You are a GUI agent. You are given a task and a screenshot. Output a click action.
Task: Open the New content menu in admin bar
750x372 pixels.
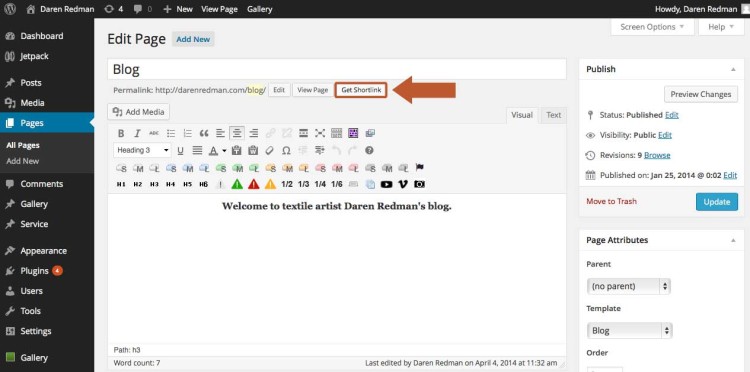point(177,9)
